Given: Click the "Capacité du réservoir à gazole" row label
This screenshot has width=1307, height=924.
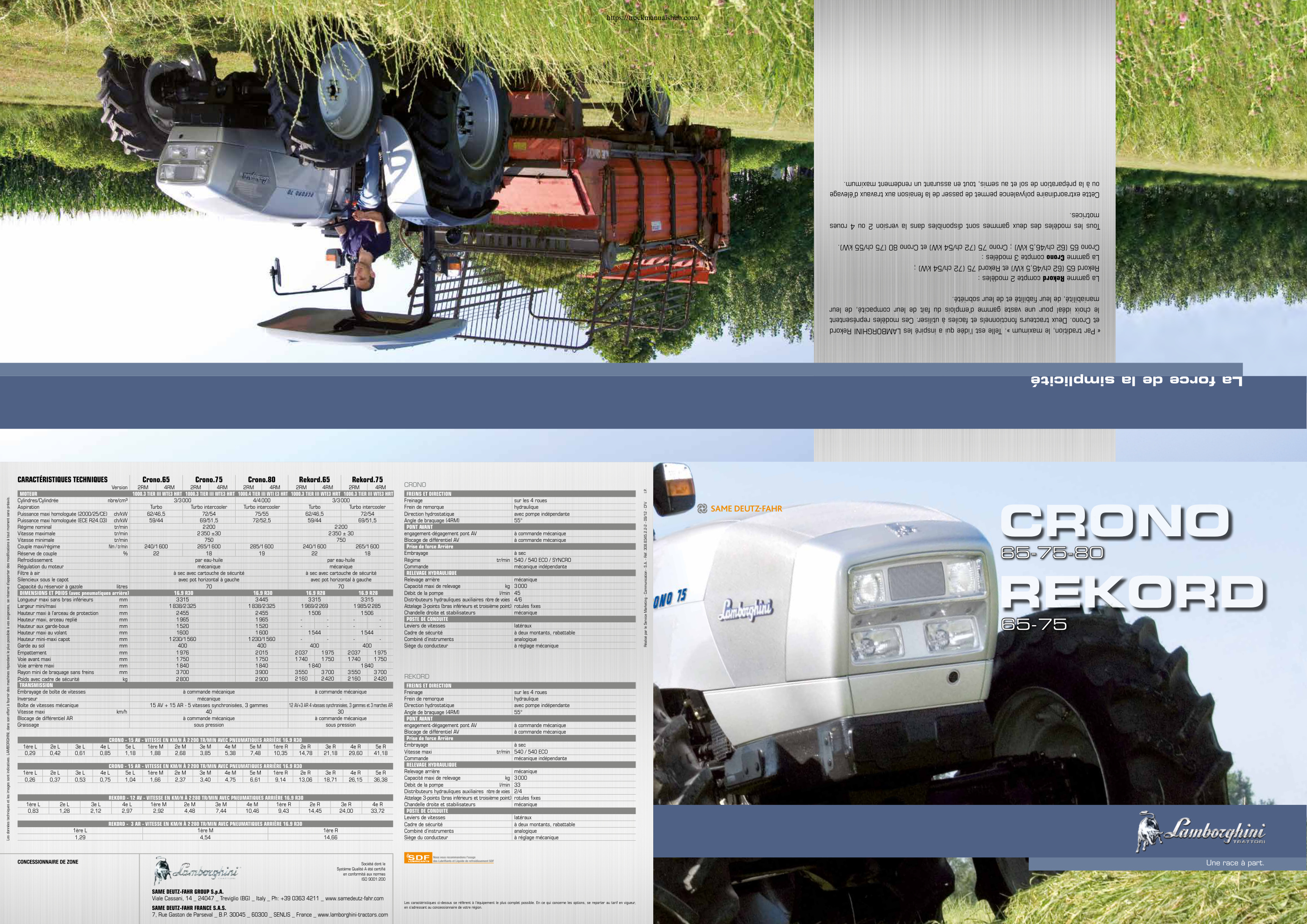Looking at the screenshot, I should [x=50, y=587].
